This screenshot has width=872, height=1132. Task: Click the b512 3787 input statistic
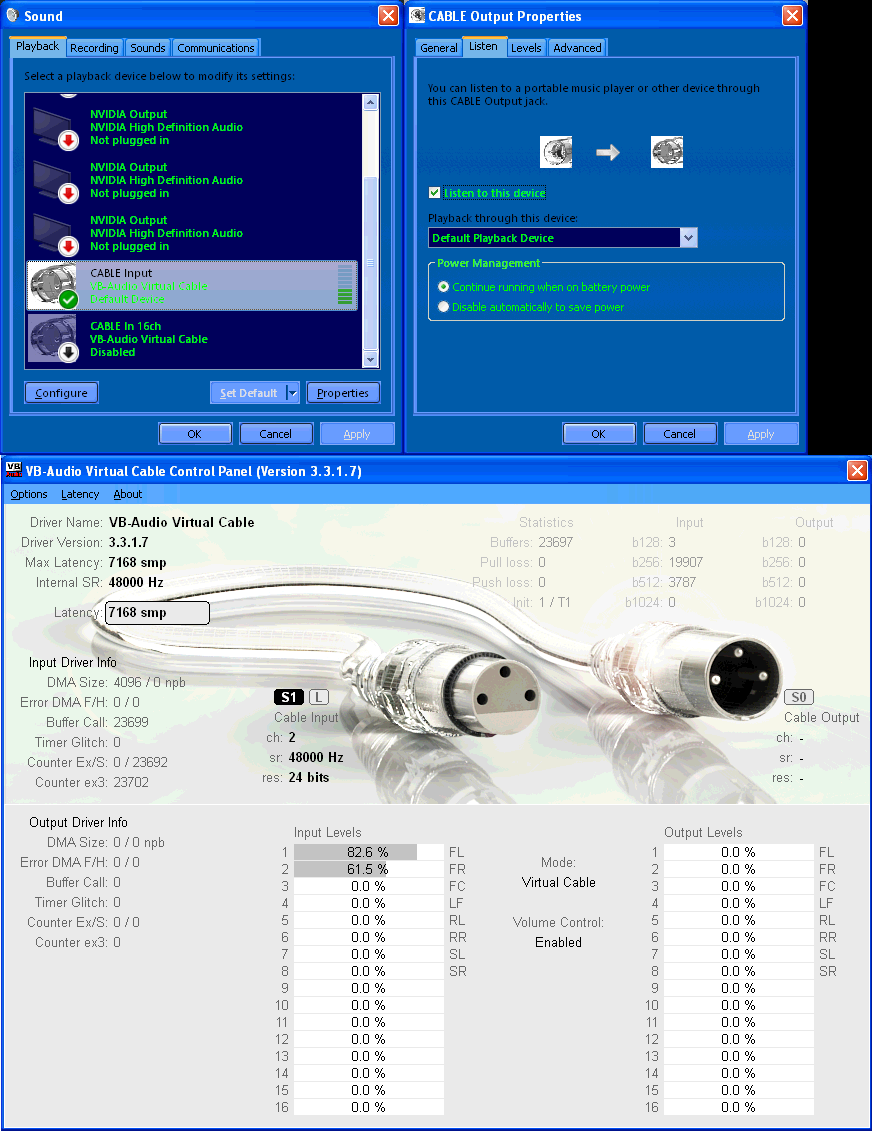click(682, 583)
